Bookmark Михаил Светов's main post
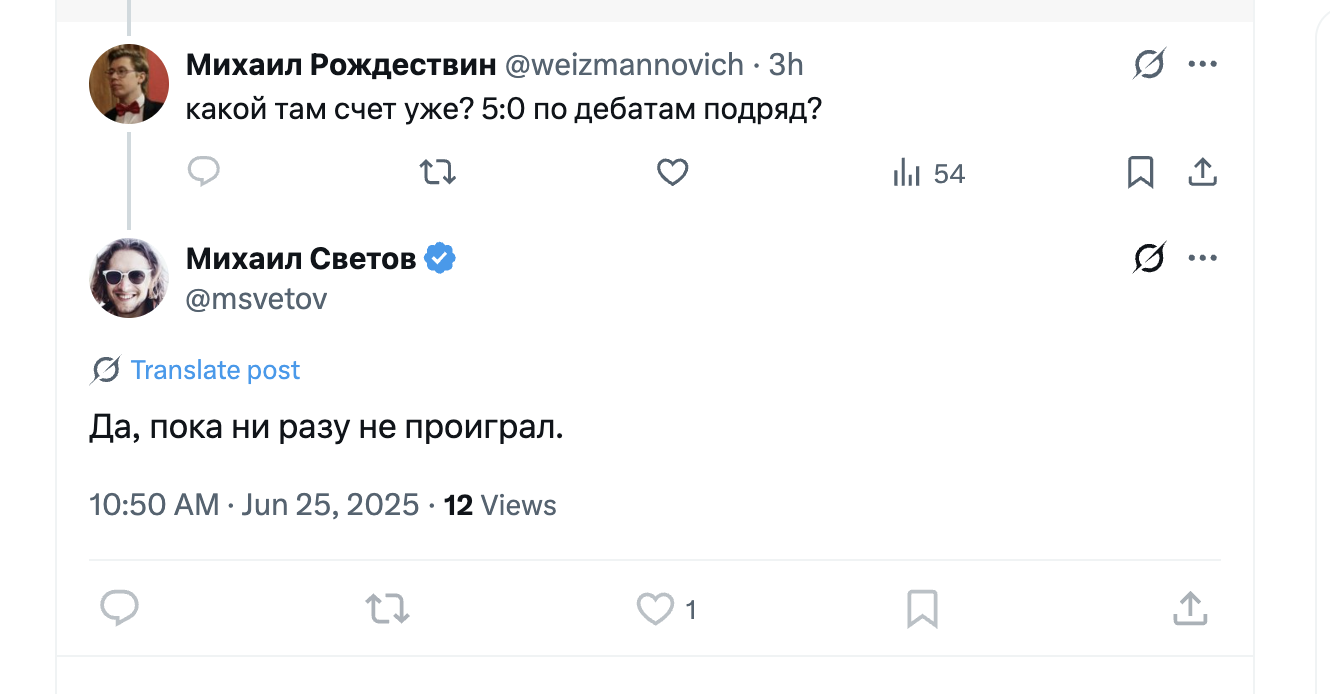1330x694 pixels. pos(921,607)
